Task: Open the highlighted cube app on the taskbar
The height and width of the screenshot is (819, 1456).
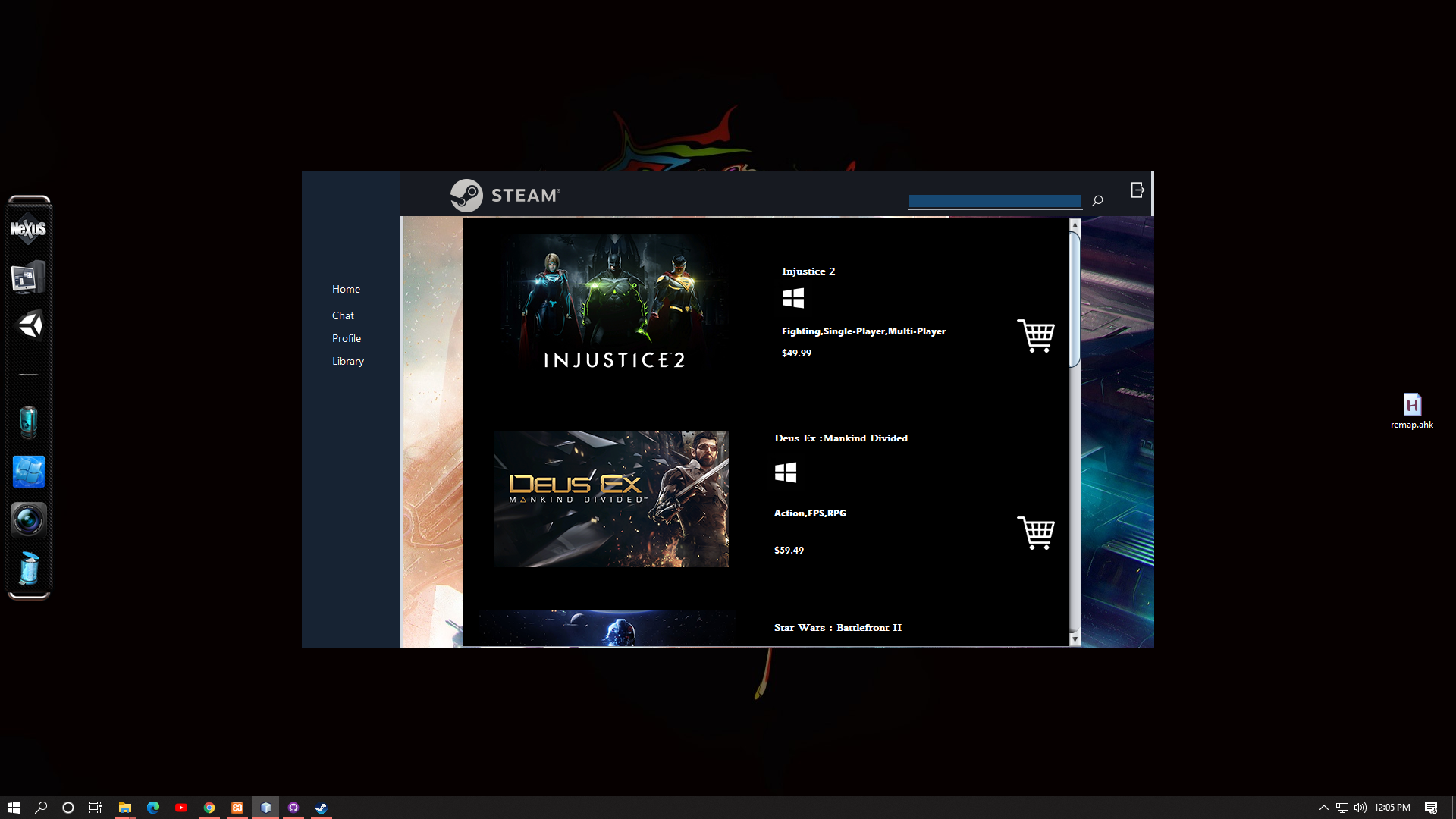Action: coord(265,808)
